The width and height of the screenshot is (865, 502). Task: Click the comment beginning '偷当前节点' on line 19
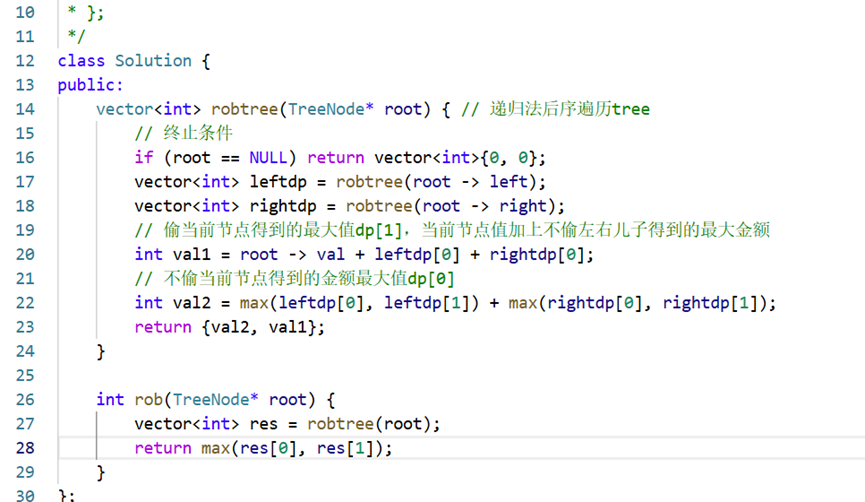pos(452,230)
